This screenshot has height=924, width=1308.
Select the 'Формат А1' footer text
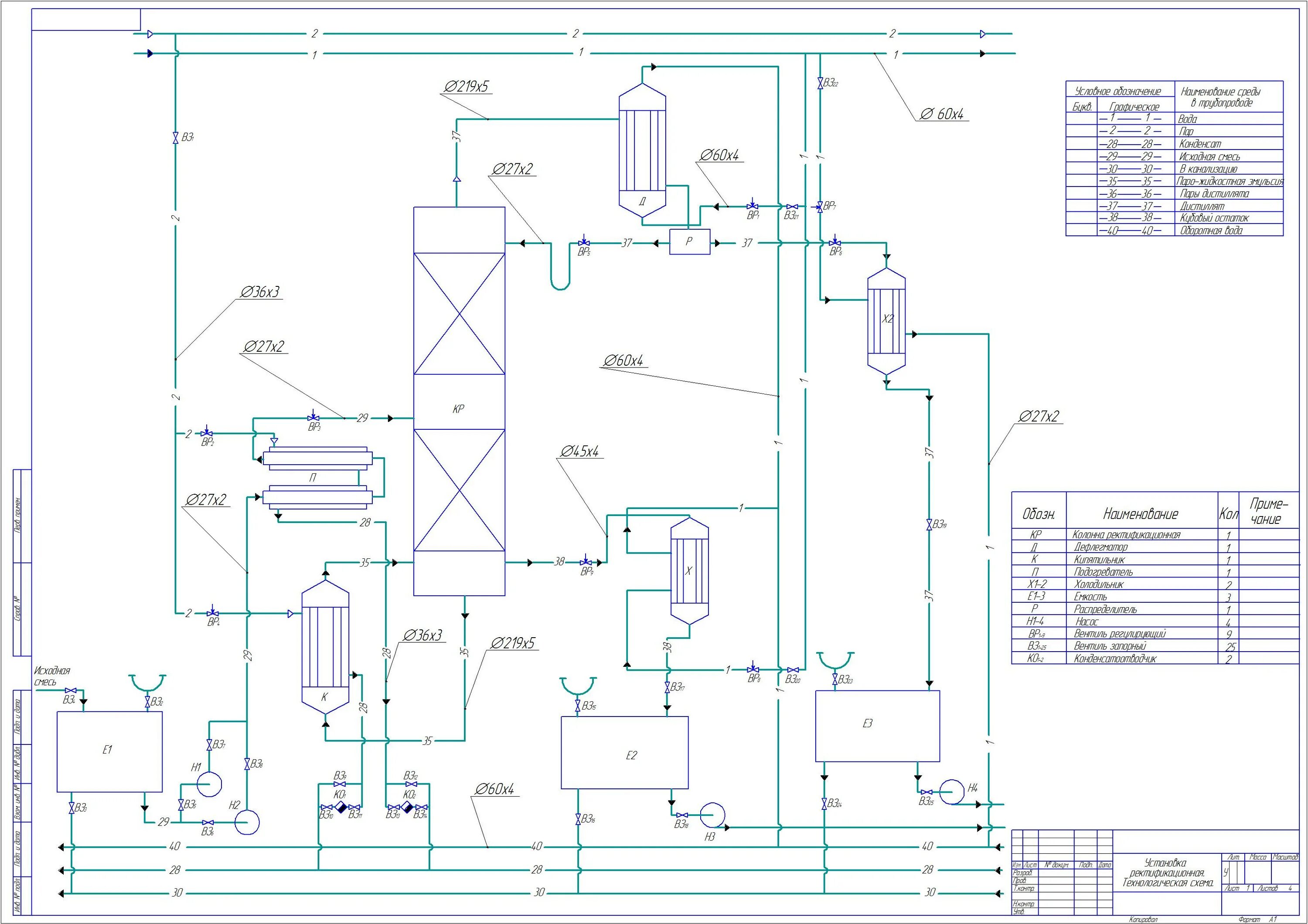coord(1258,920)
